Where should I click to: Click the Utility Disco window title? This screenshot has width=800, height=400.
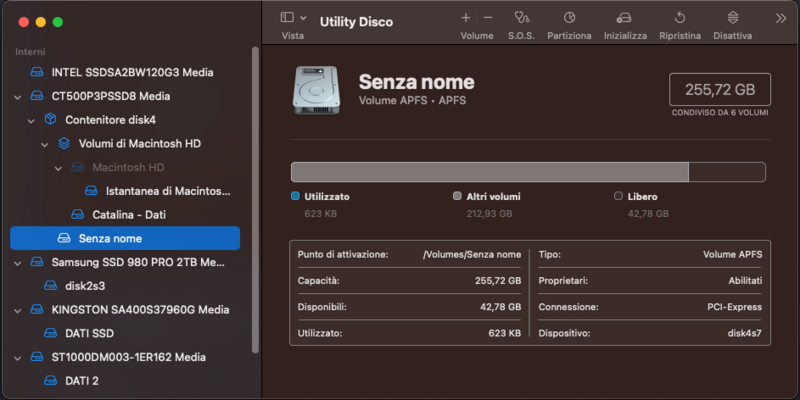(x=356, y=22)
